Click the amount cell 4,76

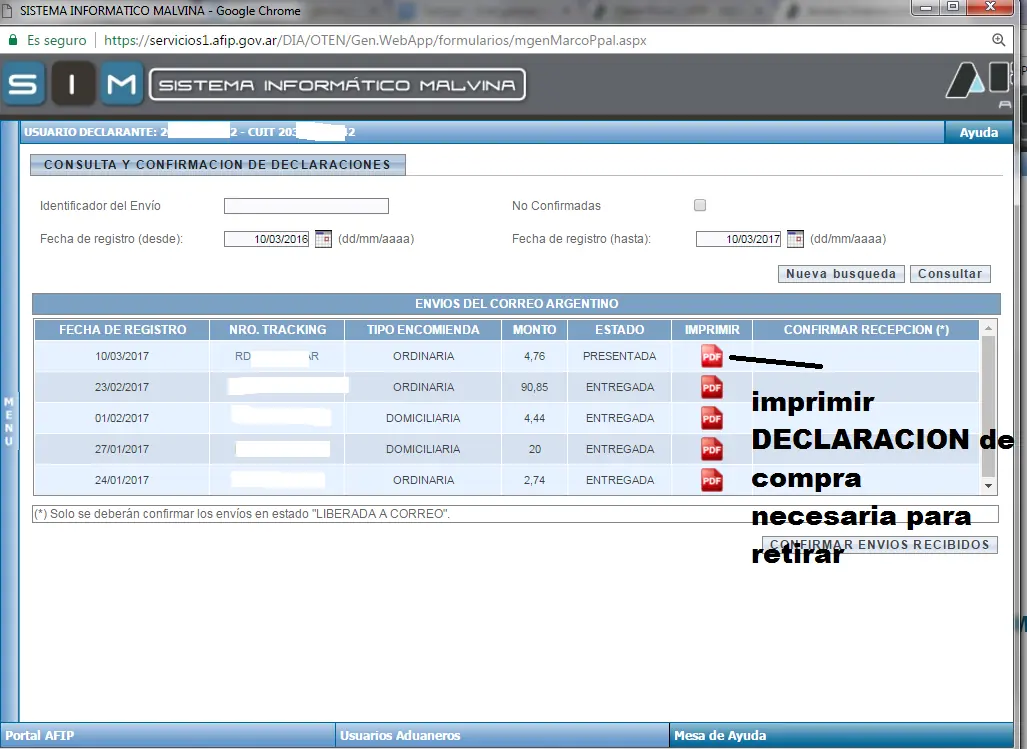click(534, 356)
